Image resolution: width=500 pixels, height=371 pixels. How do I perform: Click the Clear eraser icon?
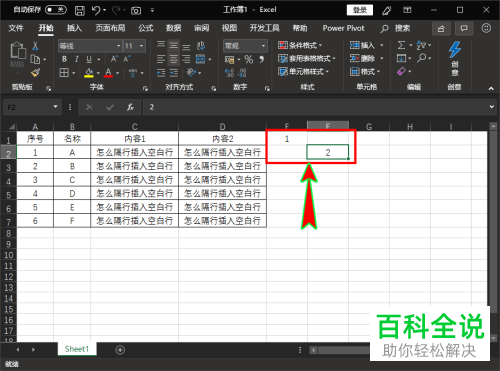pos(401,71)
